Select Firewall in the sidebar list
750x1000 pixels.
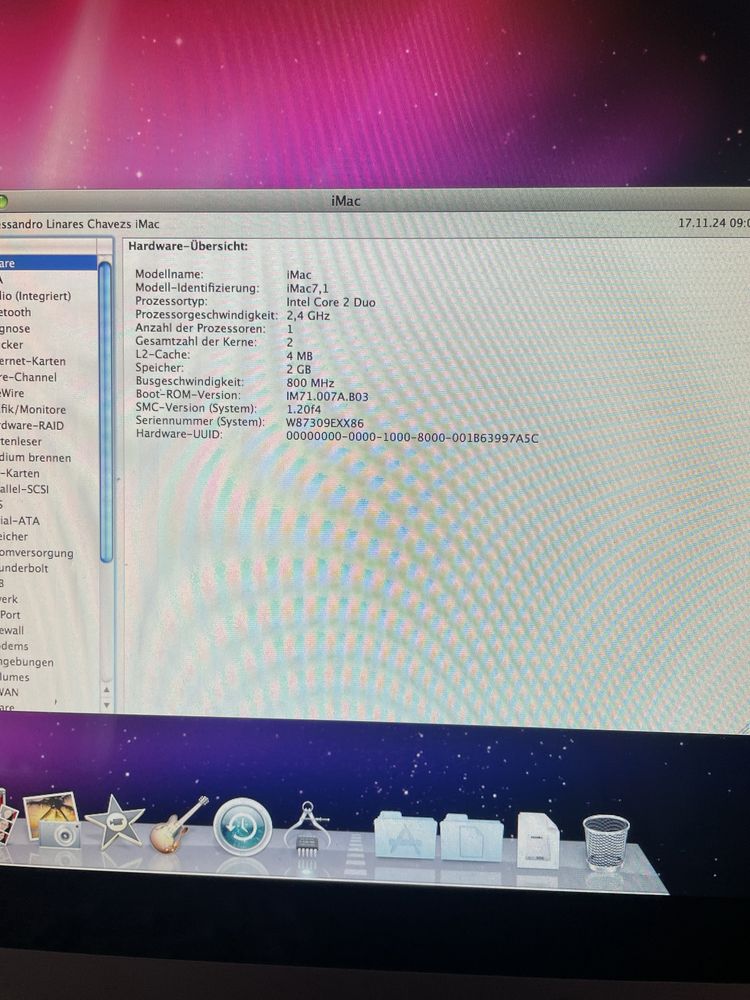[x=12, y=630]
